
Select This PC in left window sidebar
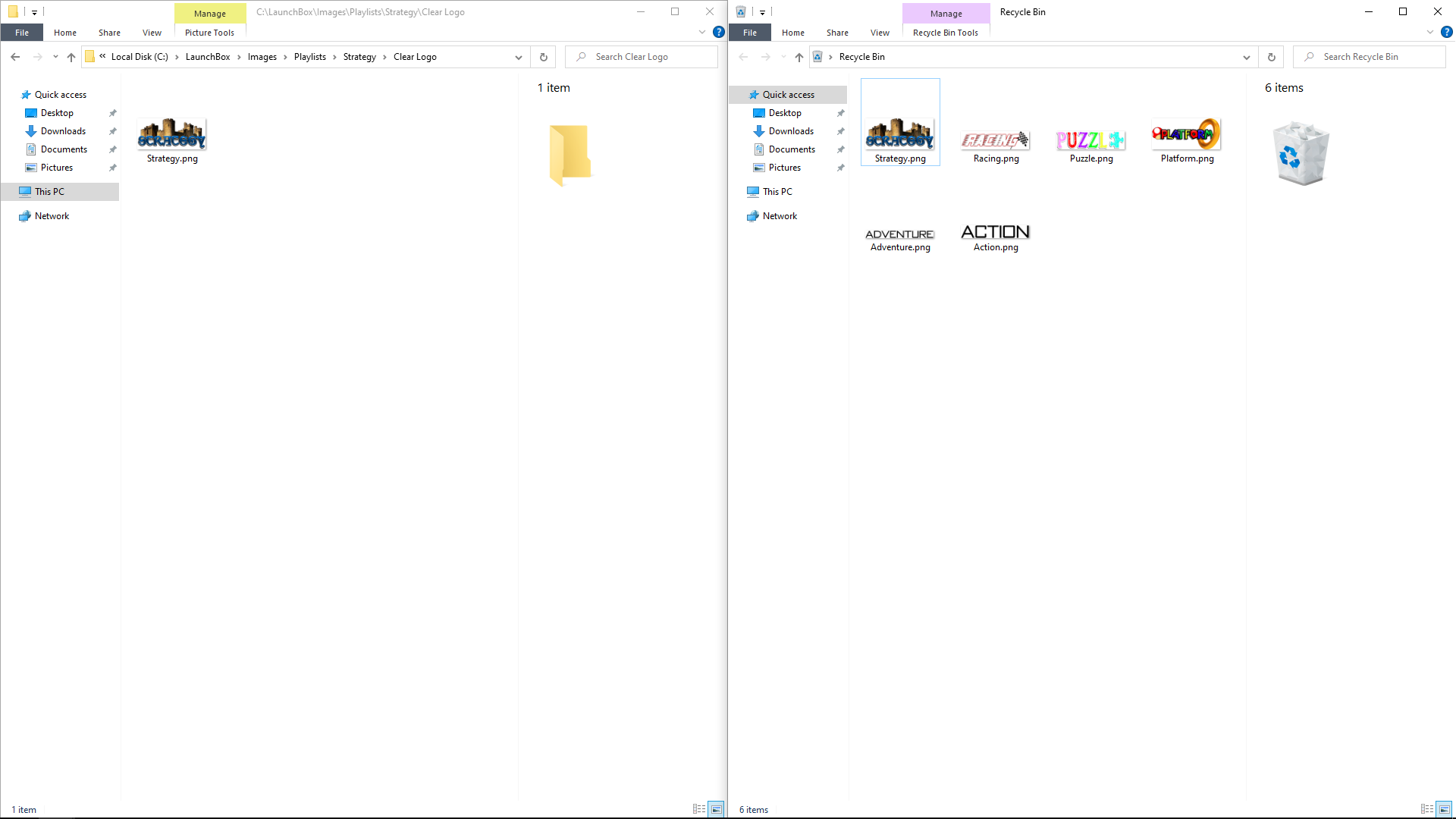(59, 192)
